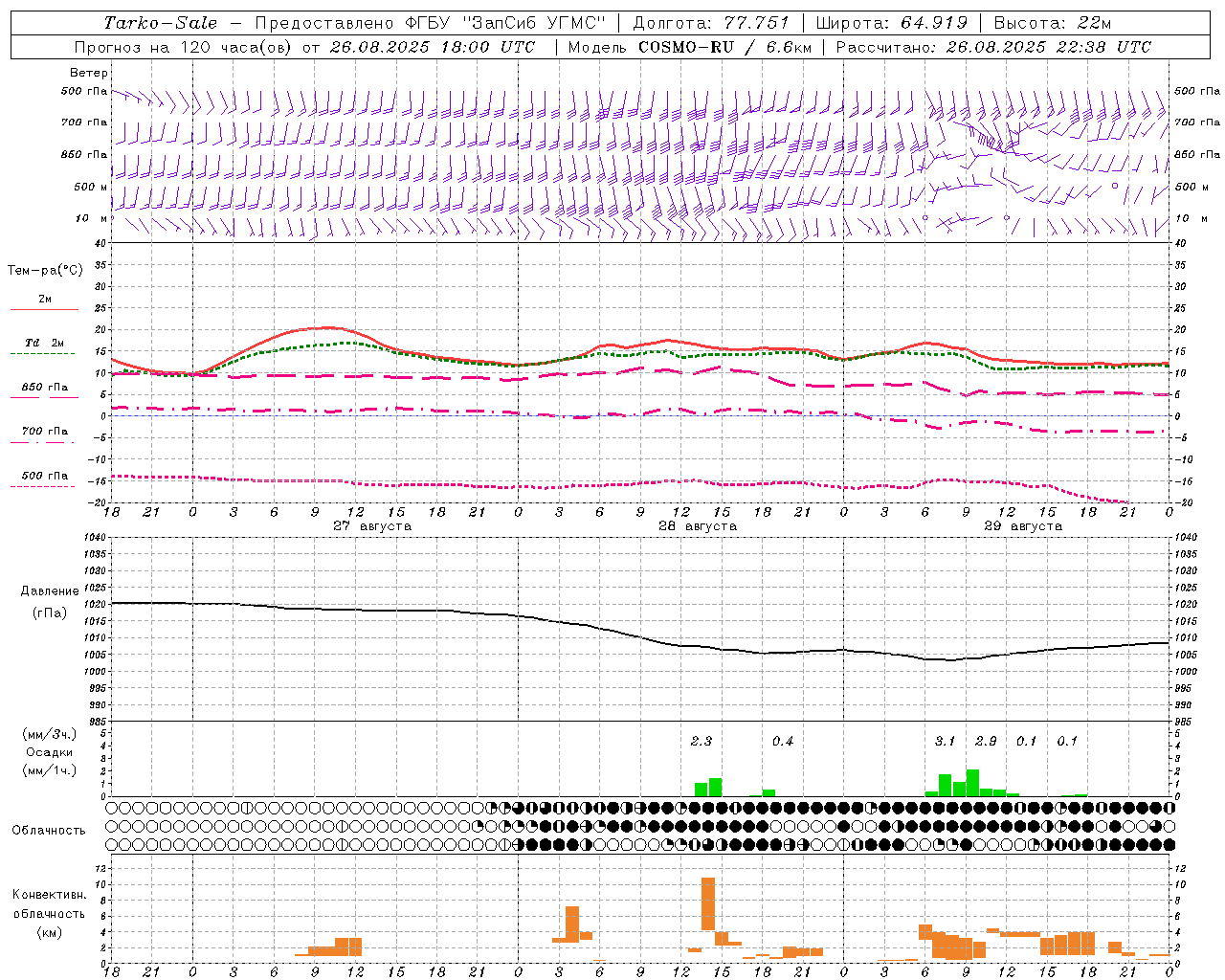
Task: Click the "700 гПа" temperature legend entry
Action: [44, 431]
